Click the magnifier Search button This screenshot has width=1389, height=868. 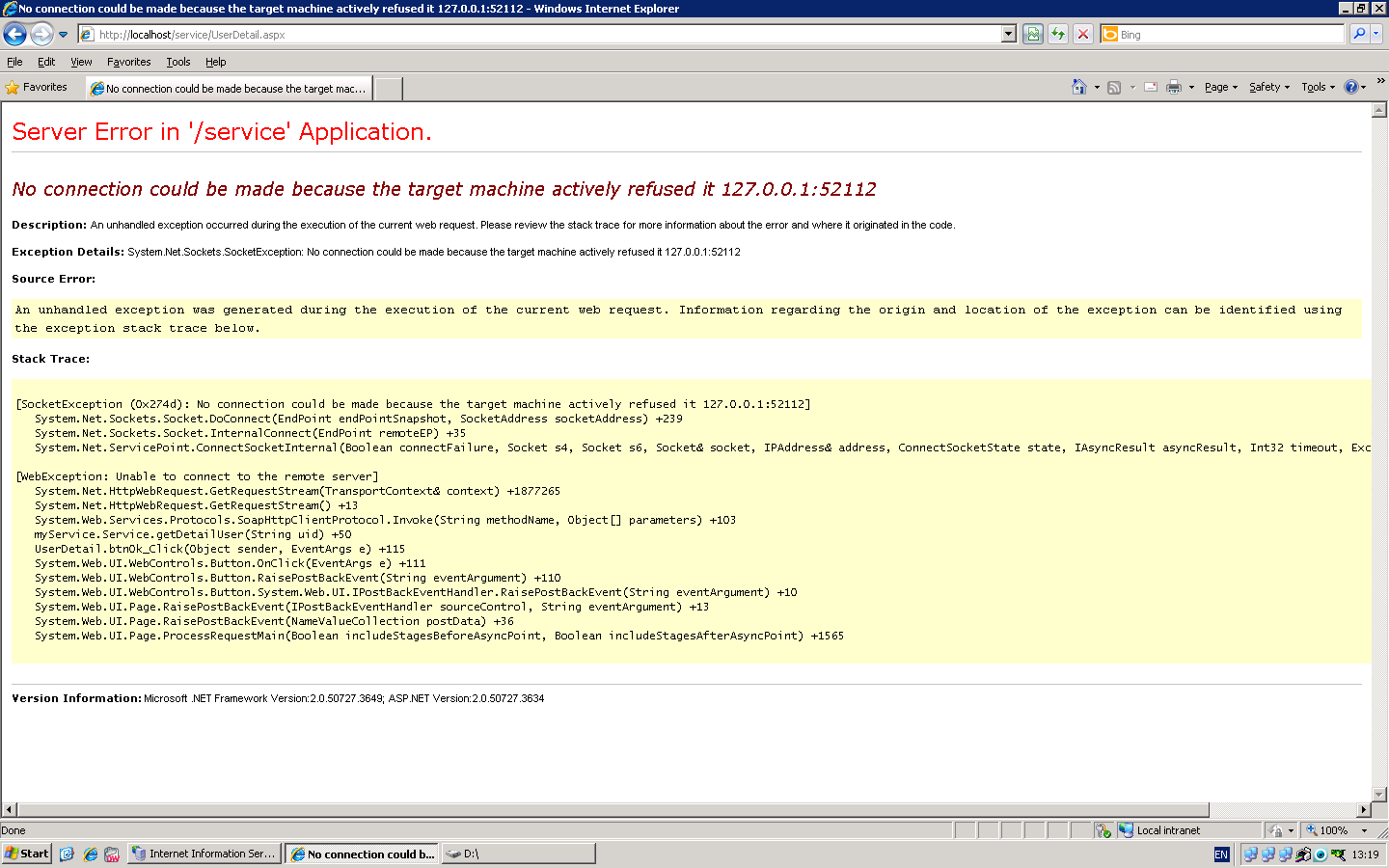pyautogui.click(x=1359, y=35)
